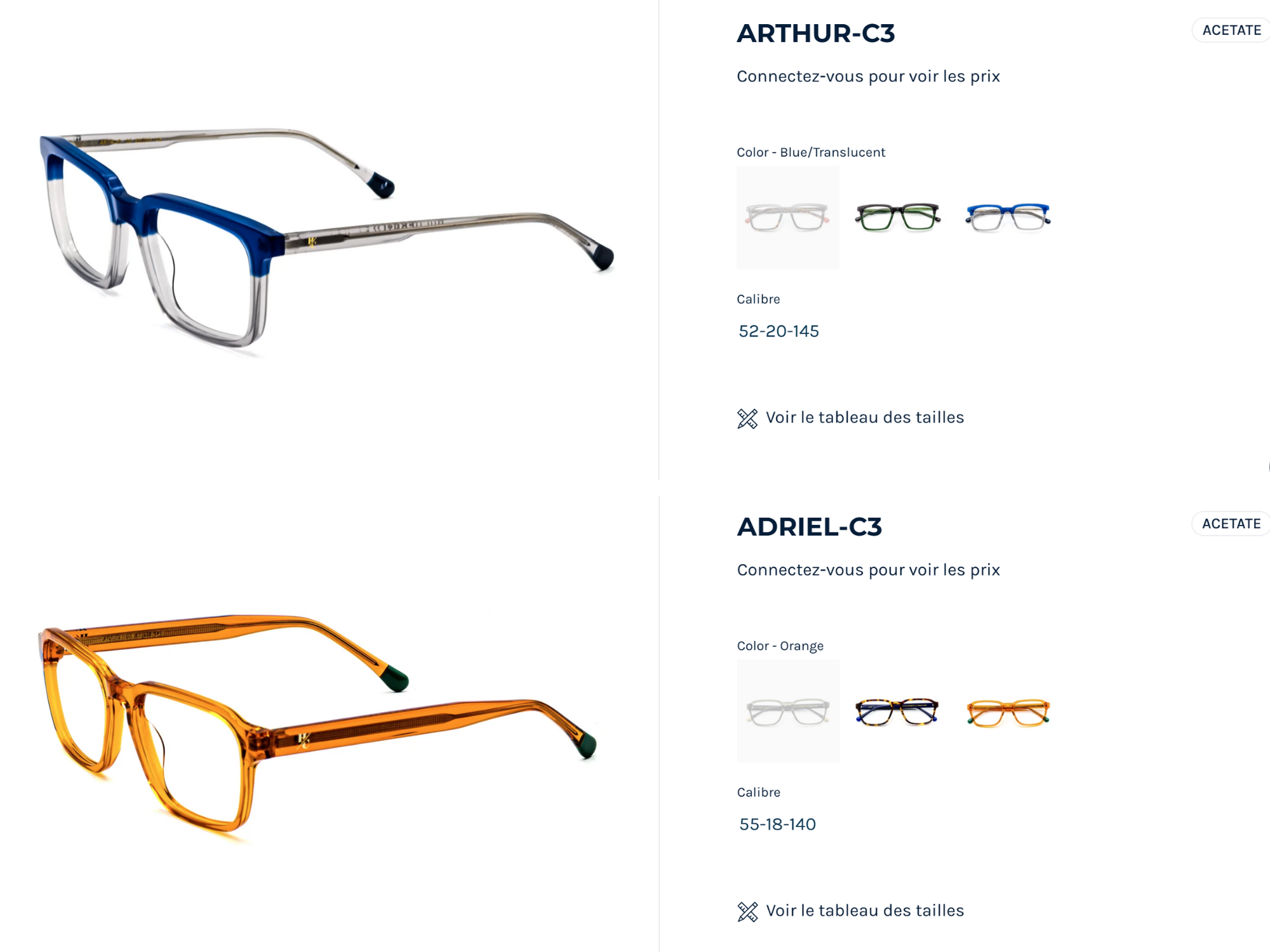1270x952 pixels.
Task: Click the orange Adriel glasses main image
Action: coord(317,724)
